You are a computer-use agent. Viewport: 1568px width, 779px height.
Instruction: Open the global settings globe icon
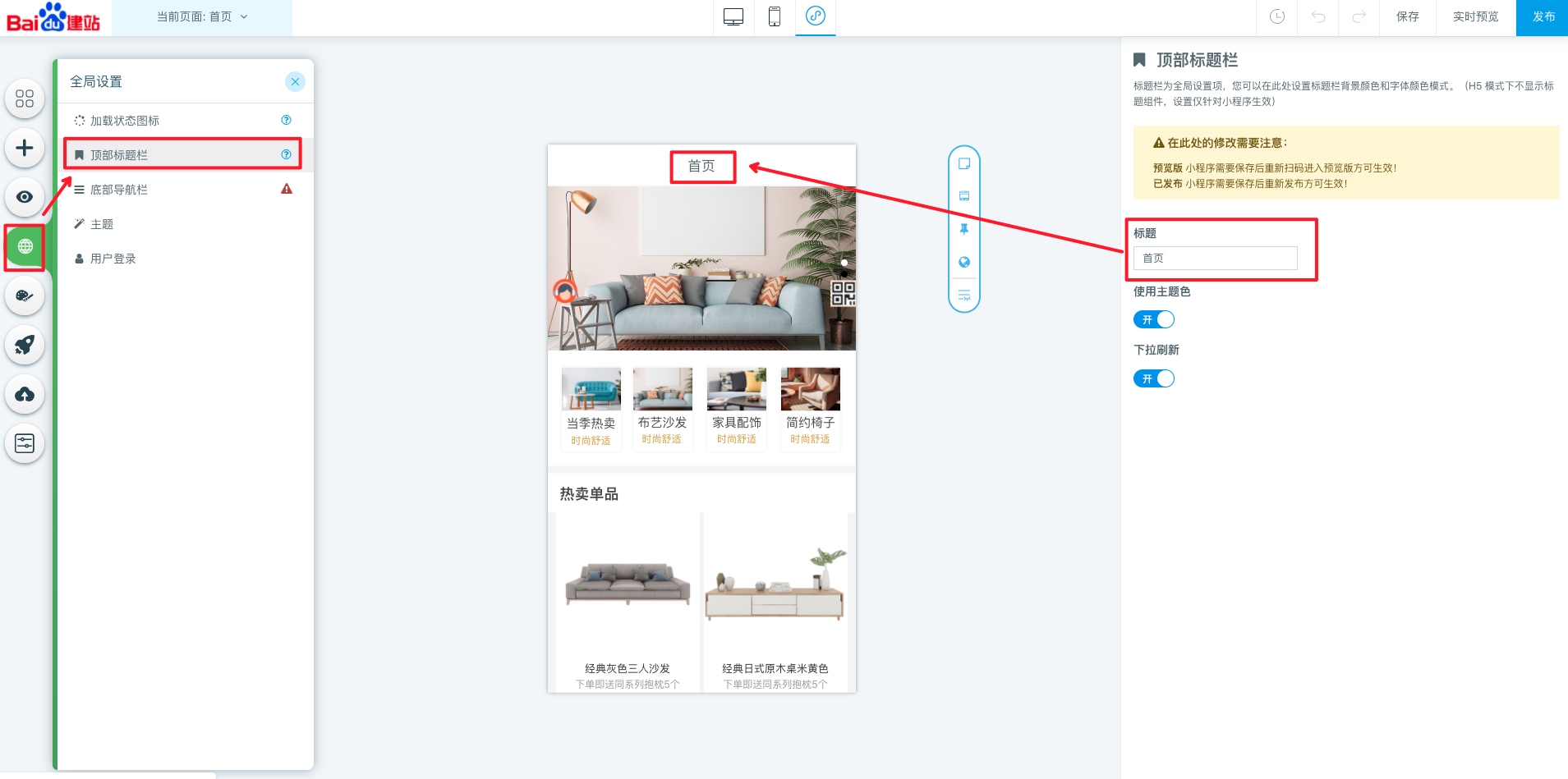[25, 246]
